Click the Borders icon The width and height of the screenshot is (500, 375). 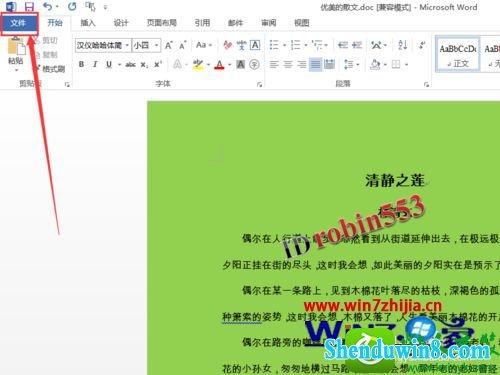coord(396,64)
